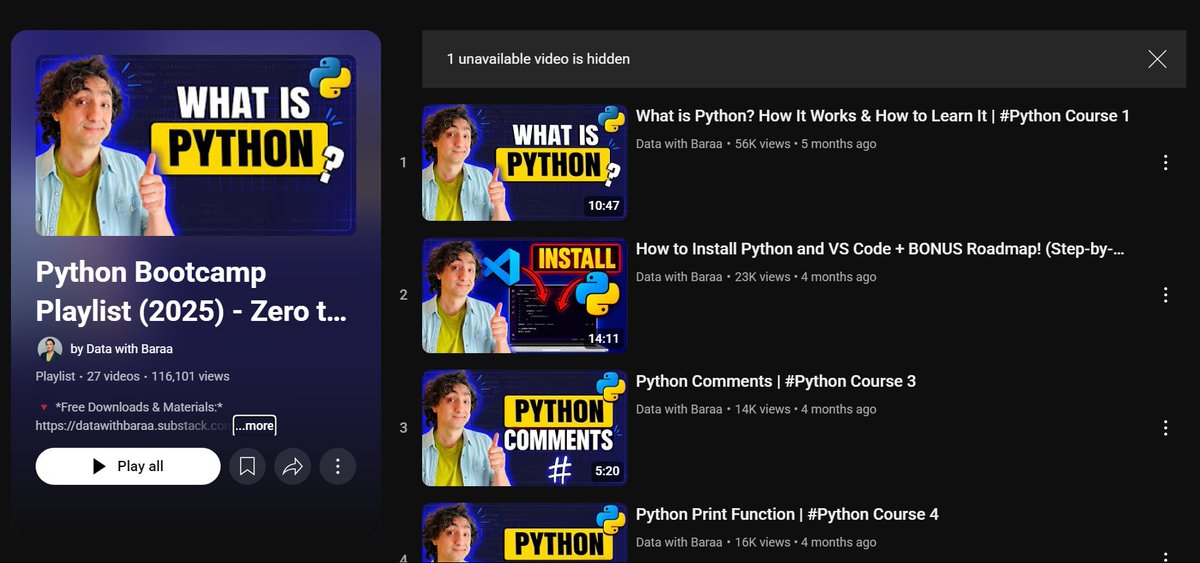The image size is (1200, 563).
Task: Start playlist with Play all button
Action: pos(128,466)
